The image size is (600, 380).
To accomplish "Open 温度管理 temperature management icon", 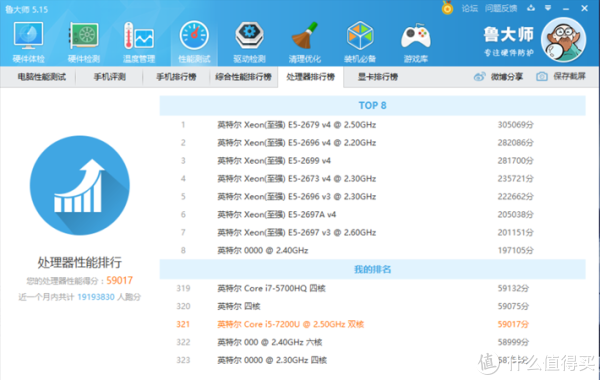I will (139, 42).
